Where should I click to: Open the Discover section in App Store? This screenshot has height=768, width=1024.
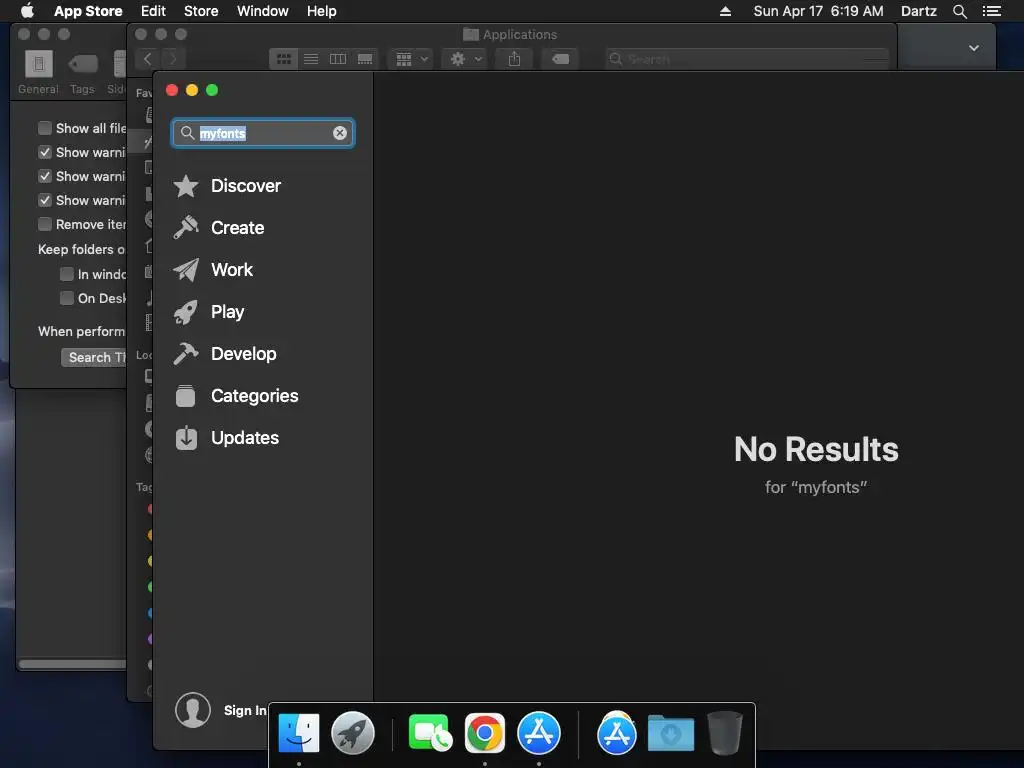[227, 186]
